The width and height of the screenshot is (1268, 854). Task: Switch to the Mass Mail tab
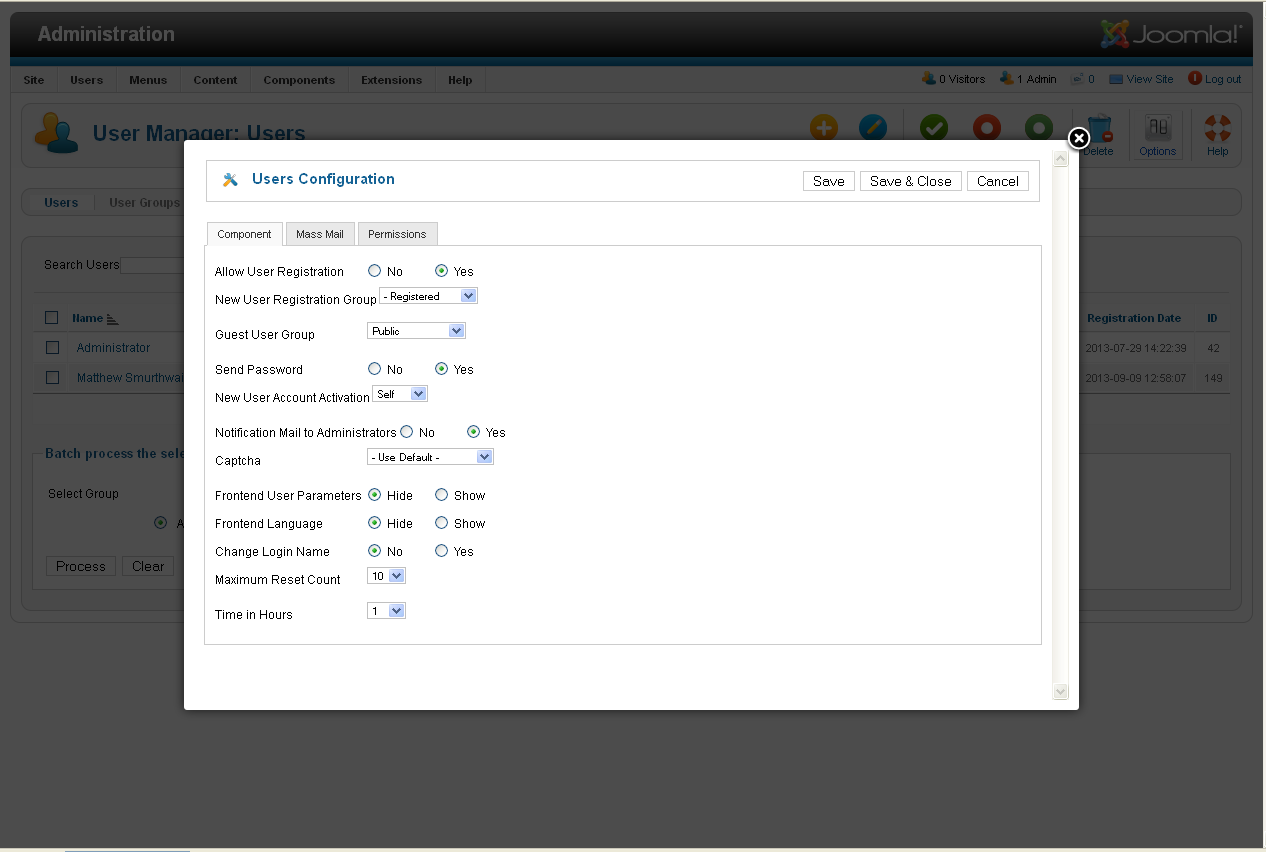click(320, 234)
